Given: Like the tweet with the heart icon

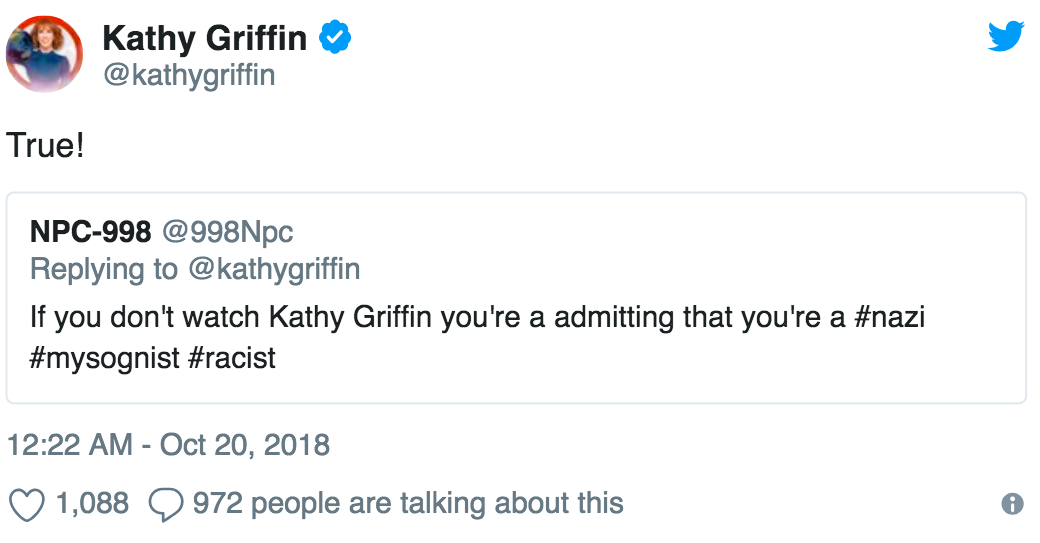Looking at the screenshot, I should (27, 503).
